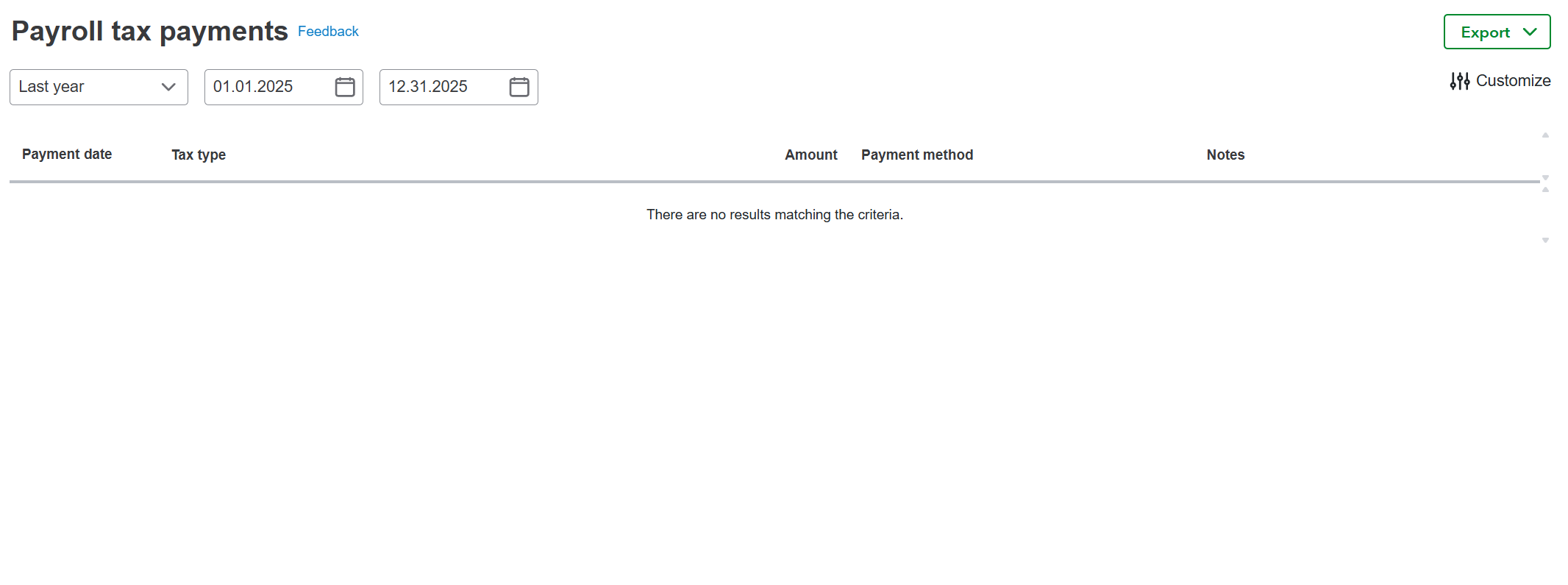Sort by the Notes column header

[1225, 155]
